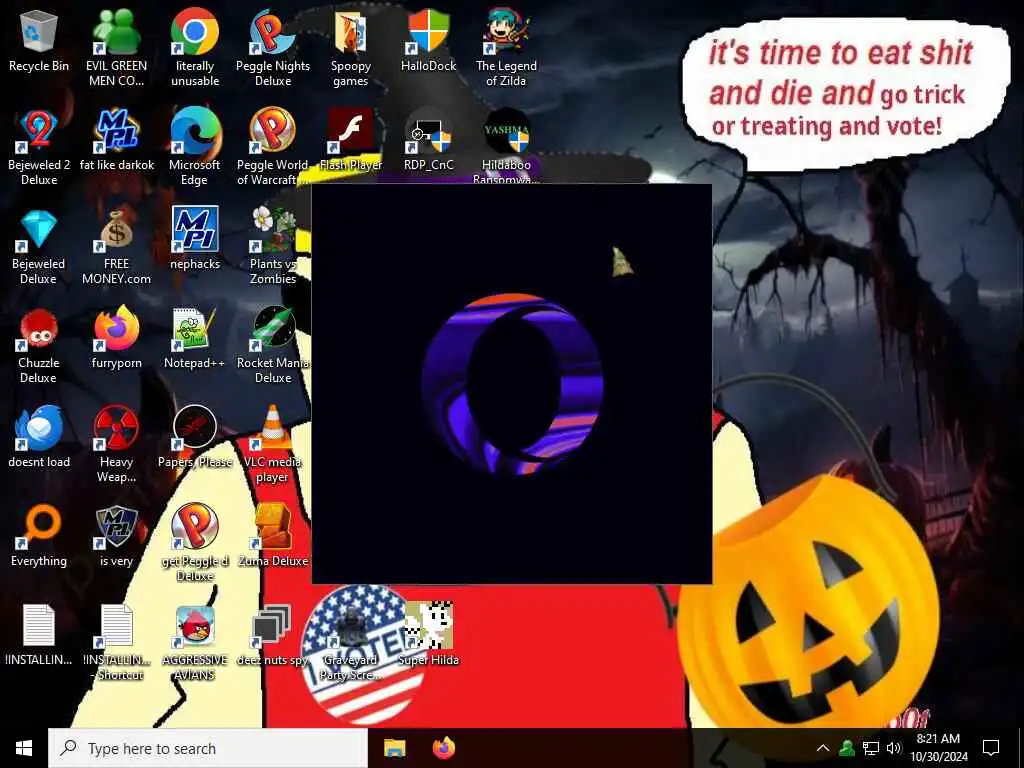Select the VLC media player cone icon

[x=273, y=428]
